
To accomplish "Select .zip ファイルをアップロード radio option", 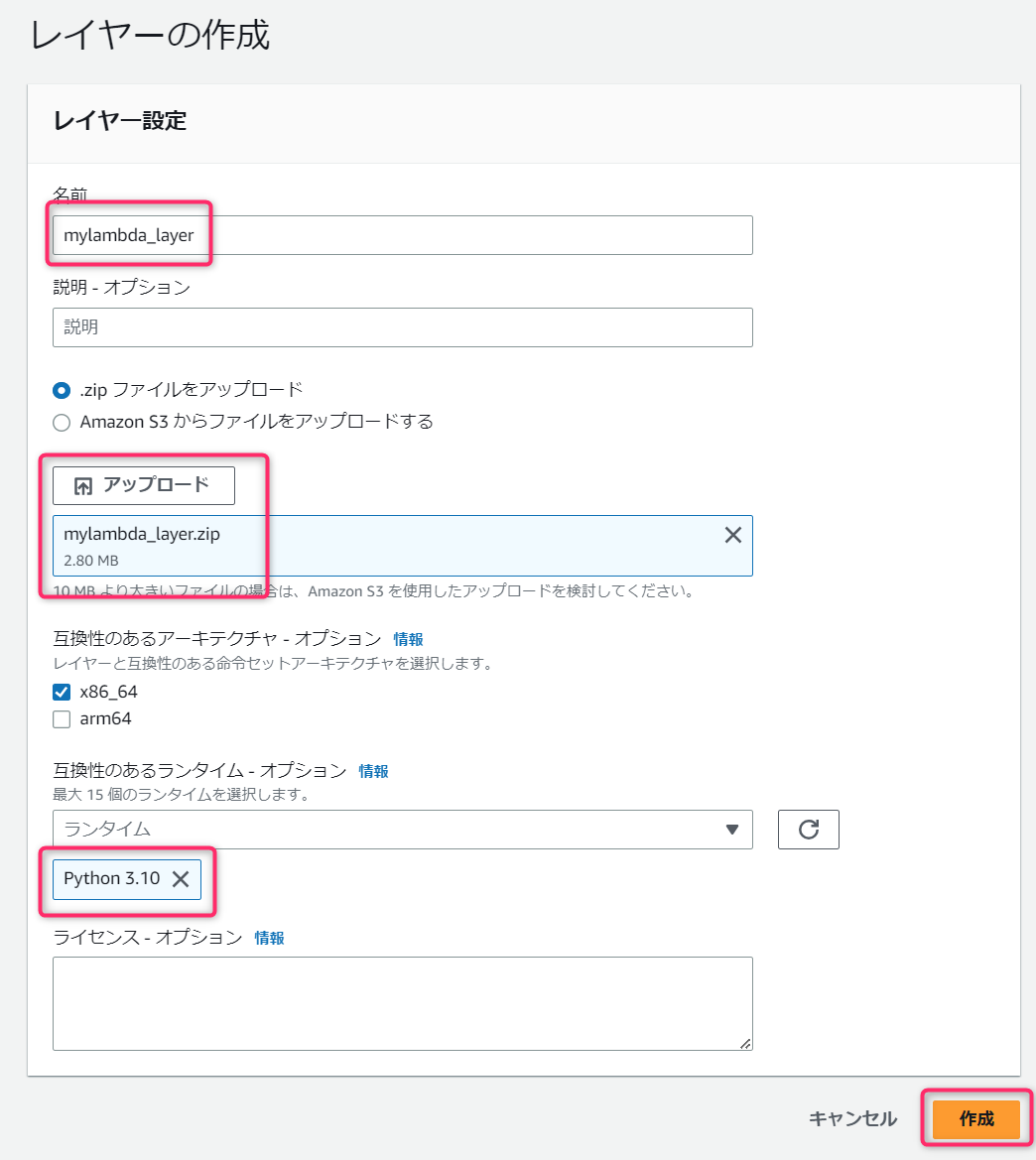I will pos(62,390).
